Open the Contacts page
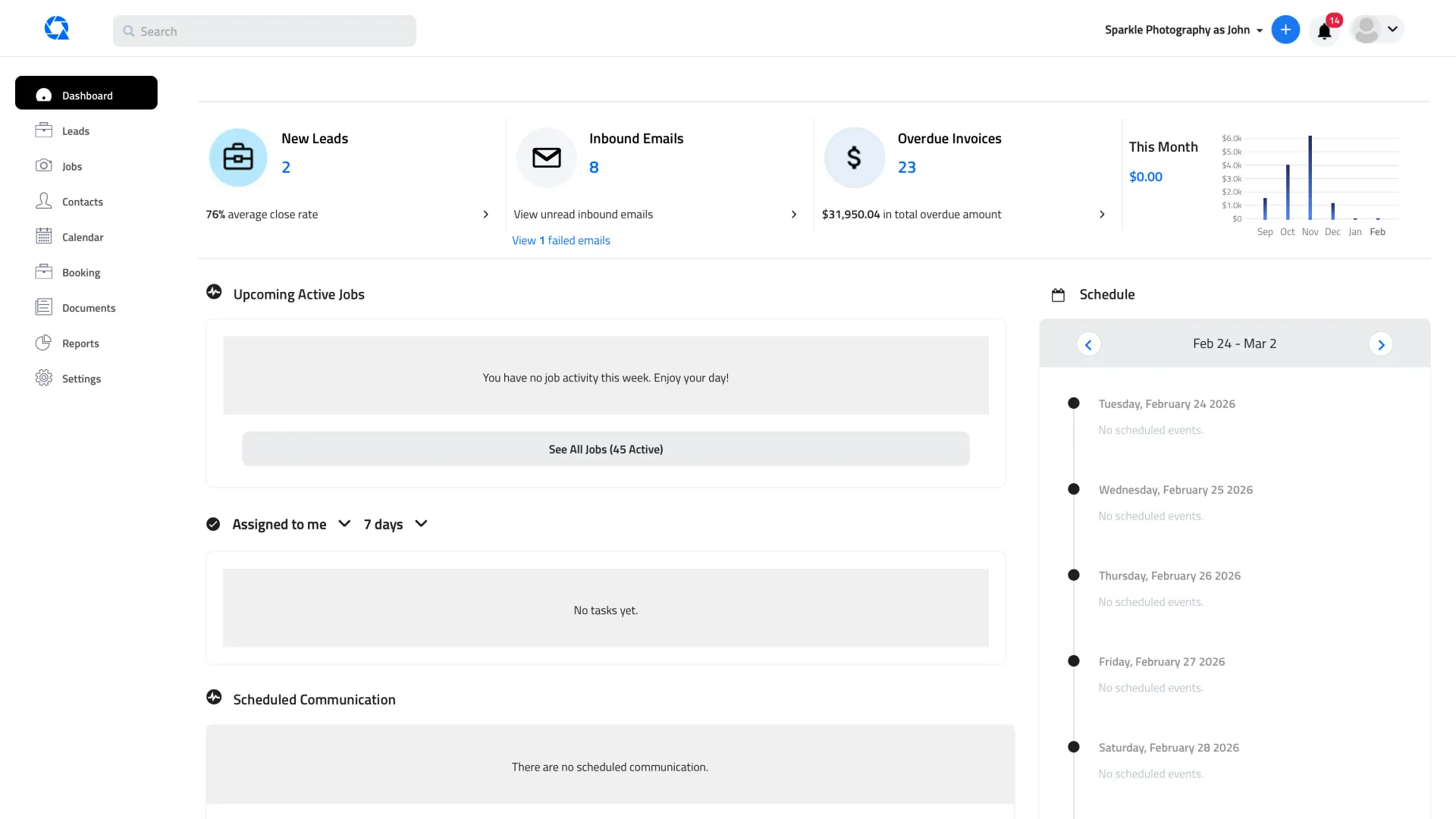This screenshot has height=819, width=1456. tap(82, 201)
